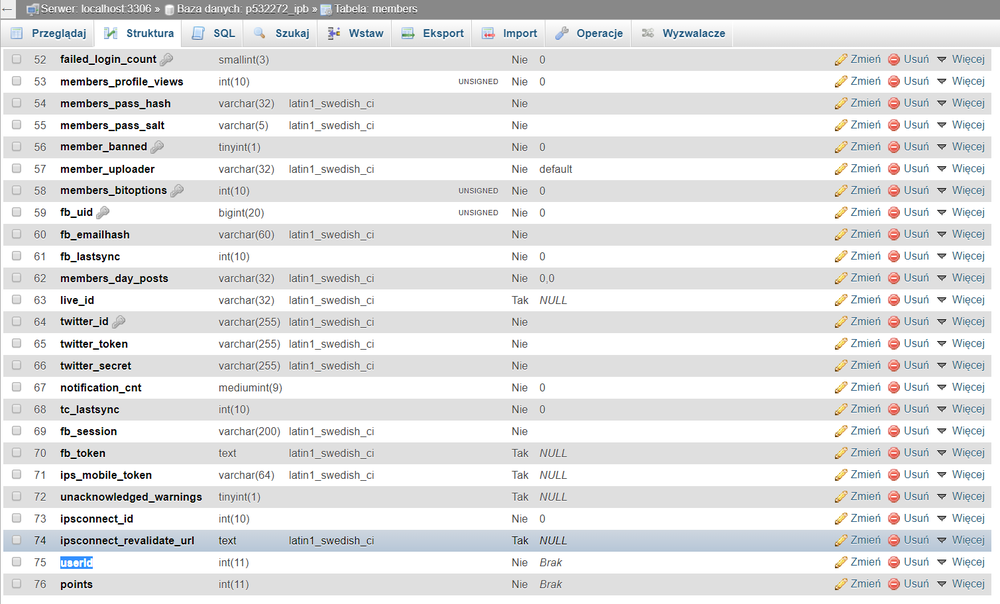1000x604 pixels.
Task: Click the key index icon beside member_banned
Action: 157,147
